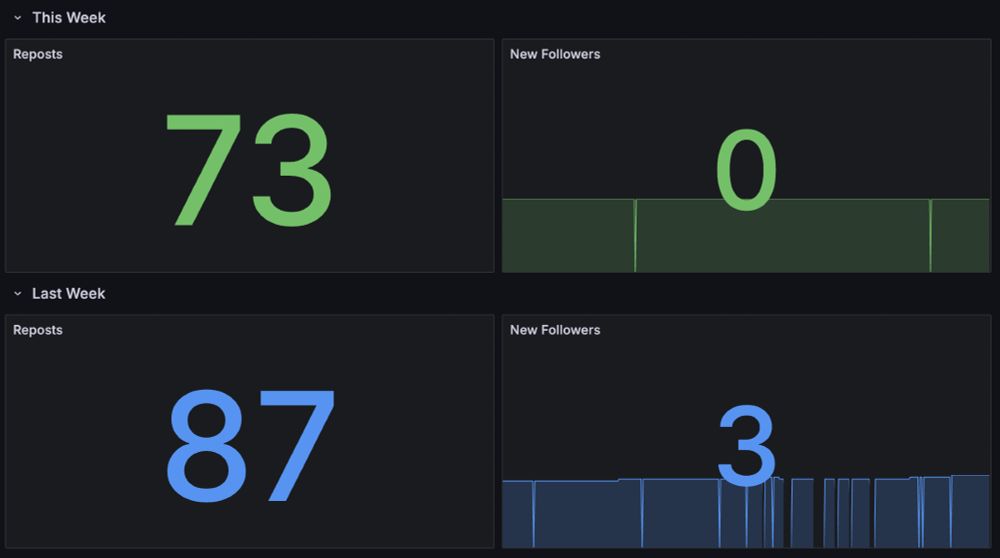Click the This Week row title
Viewport: 1000px width, 558px height.
coord(69,18)
